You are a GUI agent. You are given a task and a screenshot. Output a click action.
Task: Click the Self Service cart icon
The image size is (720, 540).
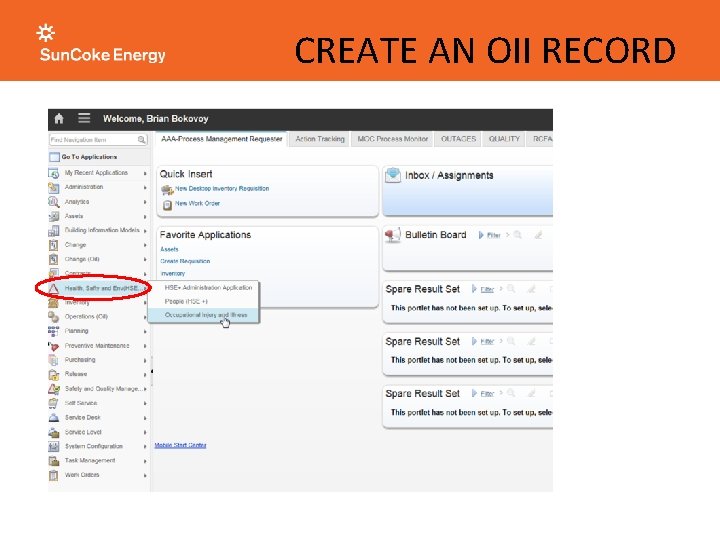54,403
